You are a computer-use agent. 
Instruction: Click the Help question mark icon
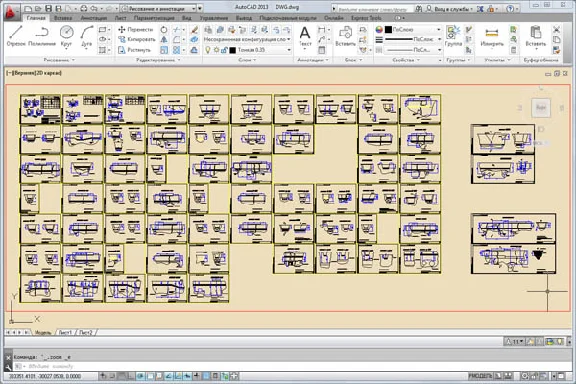(x=510, y=8)
